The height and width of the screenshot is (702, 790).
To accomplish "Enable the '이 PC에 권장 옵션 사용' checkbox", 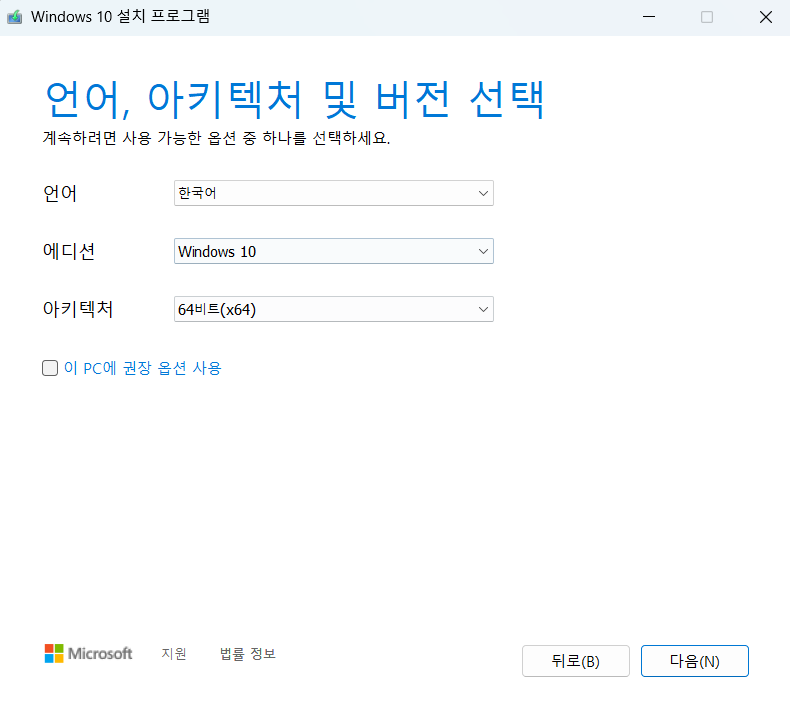I will [x=50, y=368].
